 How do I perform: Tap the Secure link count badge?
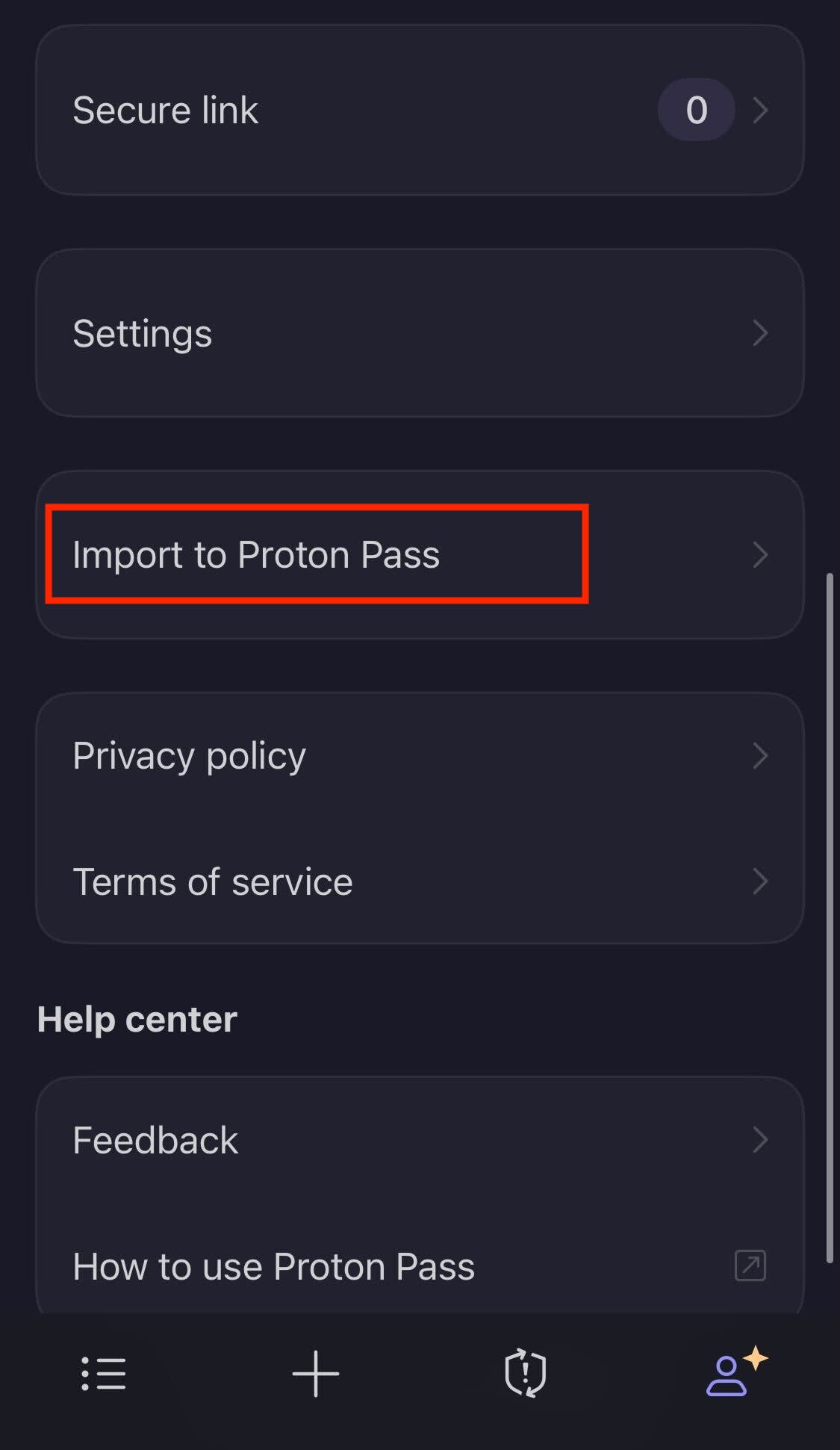tap(696, 110)
